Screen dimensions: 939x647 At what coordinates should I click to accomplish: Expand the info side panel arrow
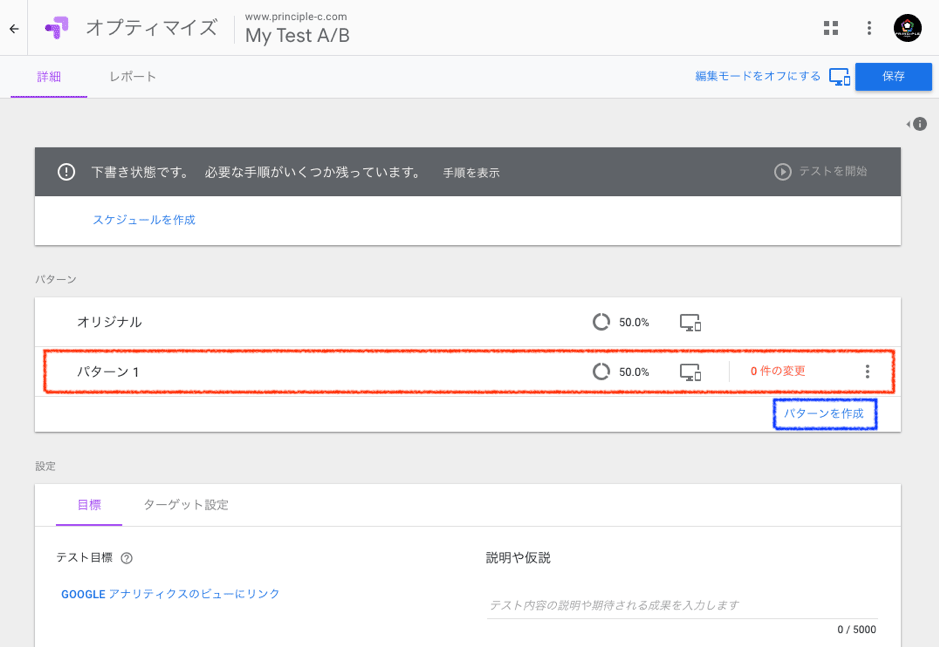tap(916, 124)
